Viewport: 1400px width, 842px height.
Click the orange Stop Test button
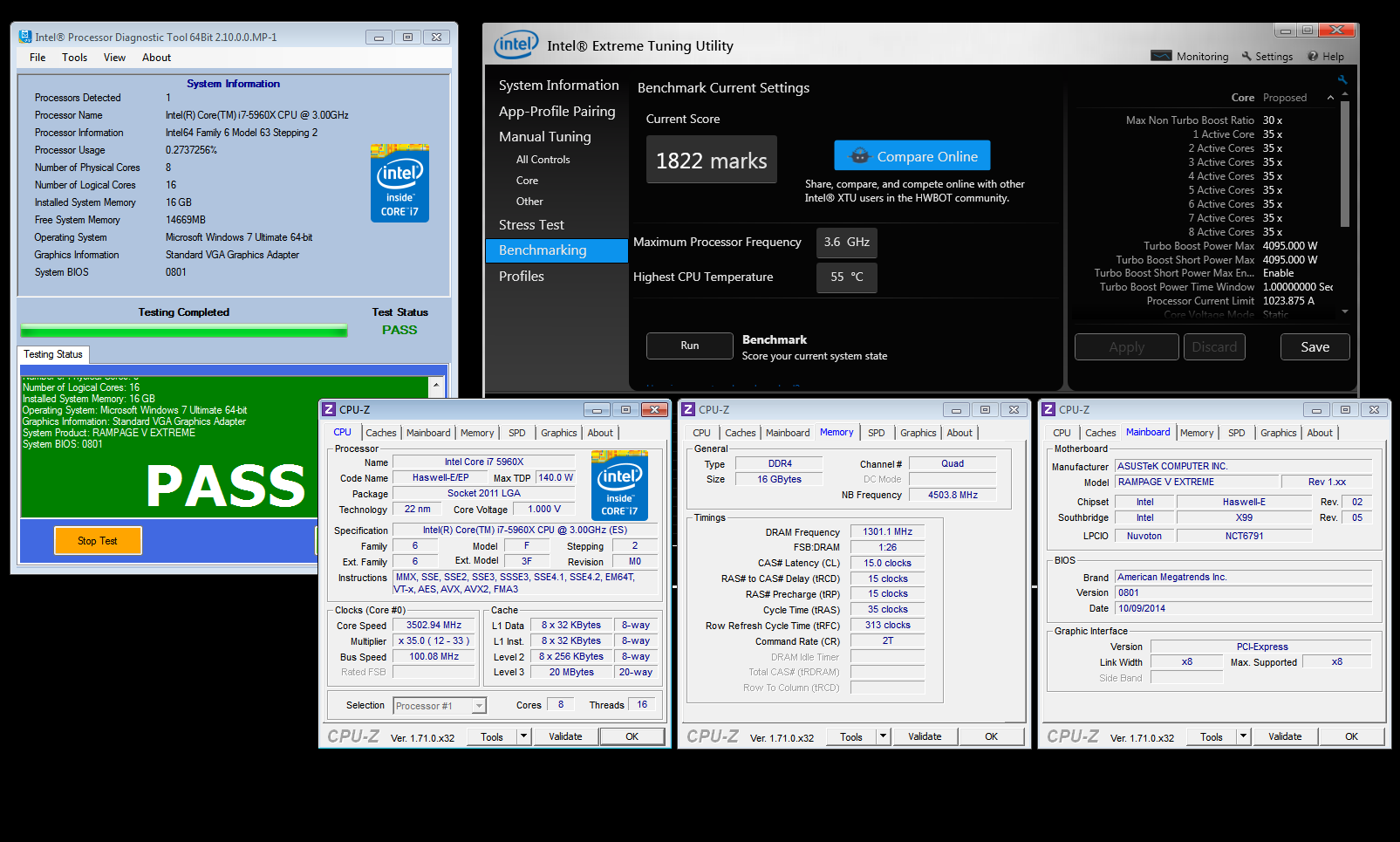pyautogui.click(x=98, y=541)
